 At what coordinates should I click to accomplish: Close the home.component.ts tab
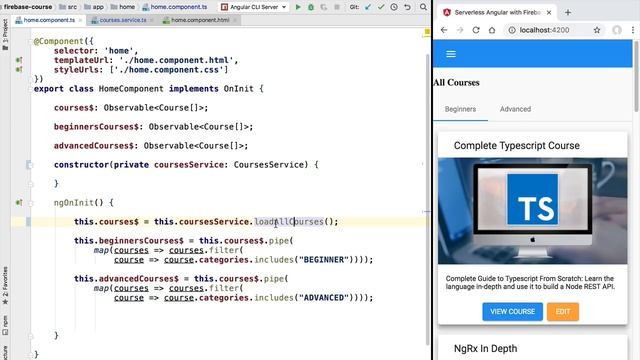[80, 20]
